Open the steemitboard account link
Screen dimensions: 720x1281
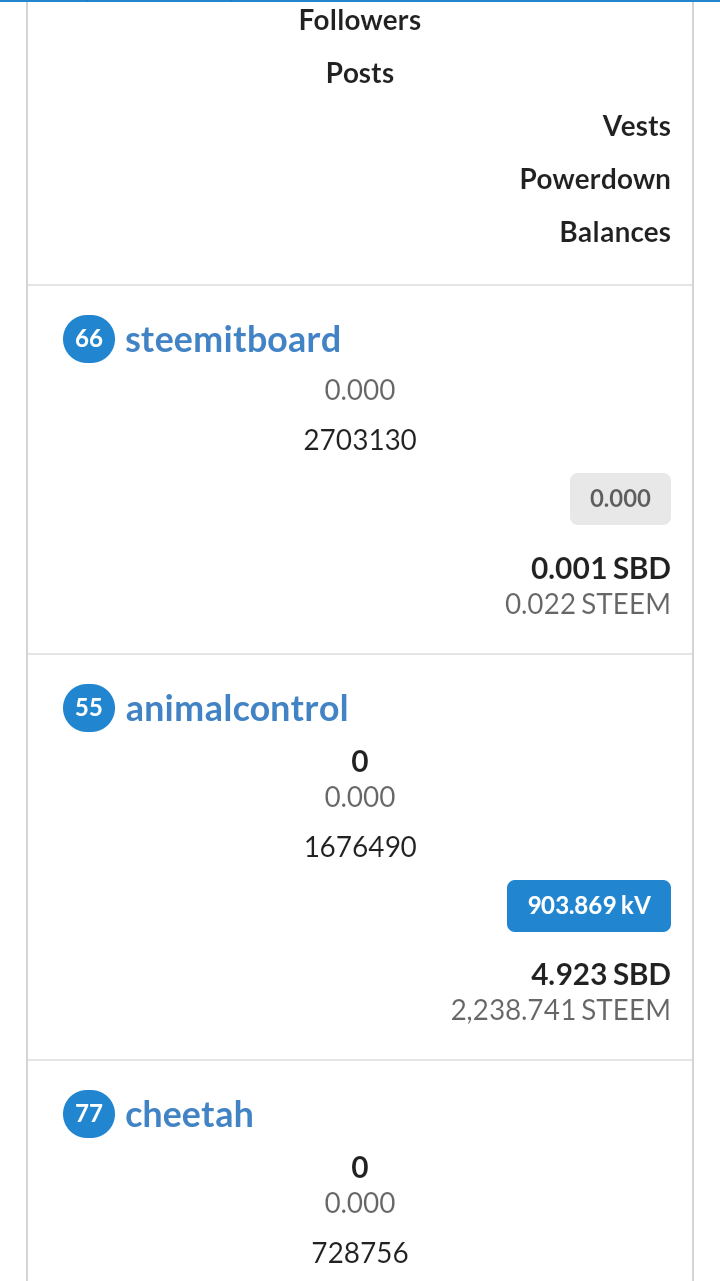[233, 339]
